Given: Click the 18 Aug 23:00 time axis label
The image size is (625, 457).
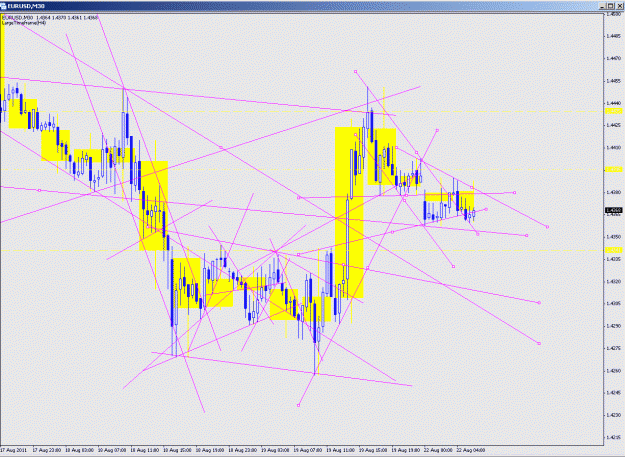Looking at the screenshot, I should click(x=242, y=450).
